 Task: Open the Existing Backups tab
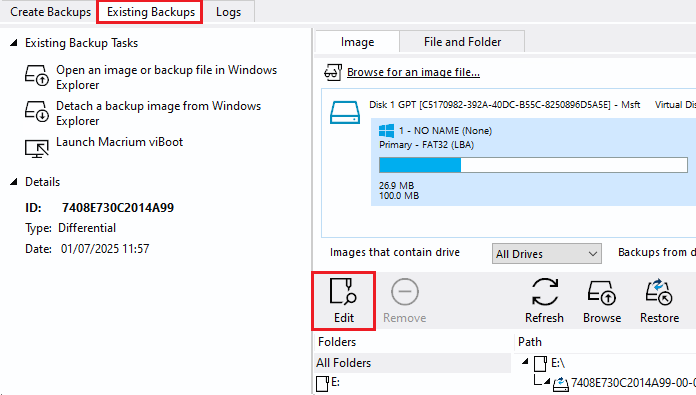[x=150, y=12]
